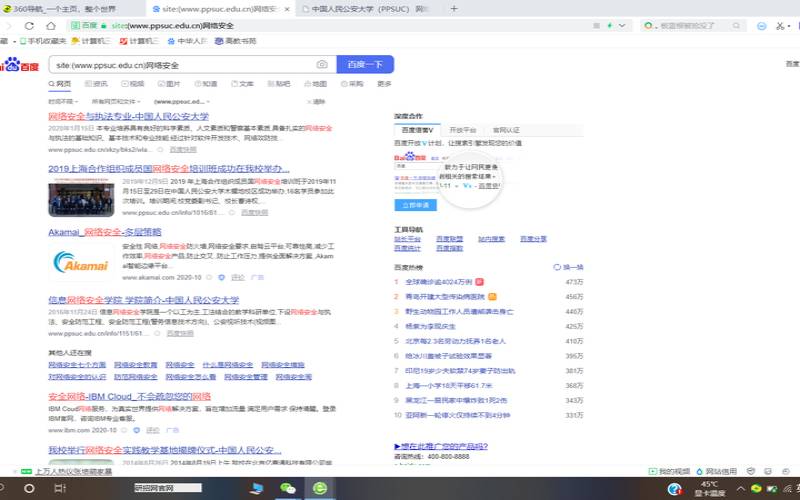Screen dimensions: 800x500
Task: Reload the page with the refresh icon
Action: (x=29, y=26)
